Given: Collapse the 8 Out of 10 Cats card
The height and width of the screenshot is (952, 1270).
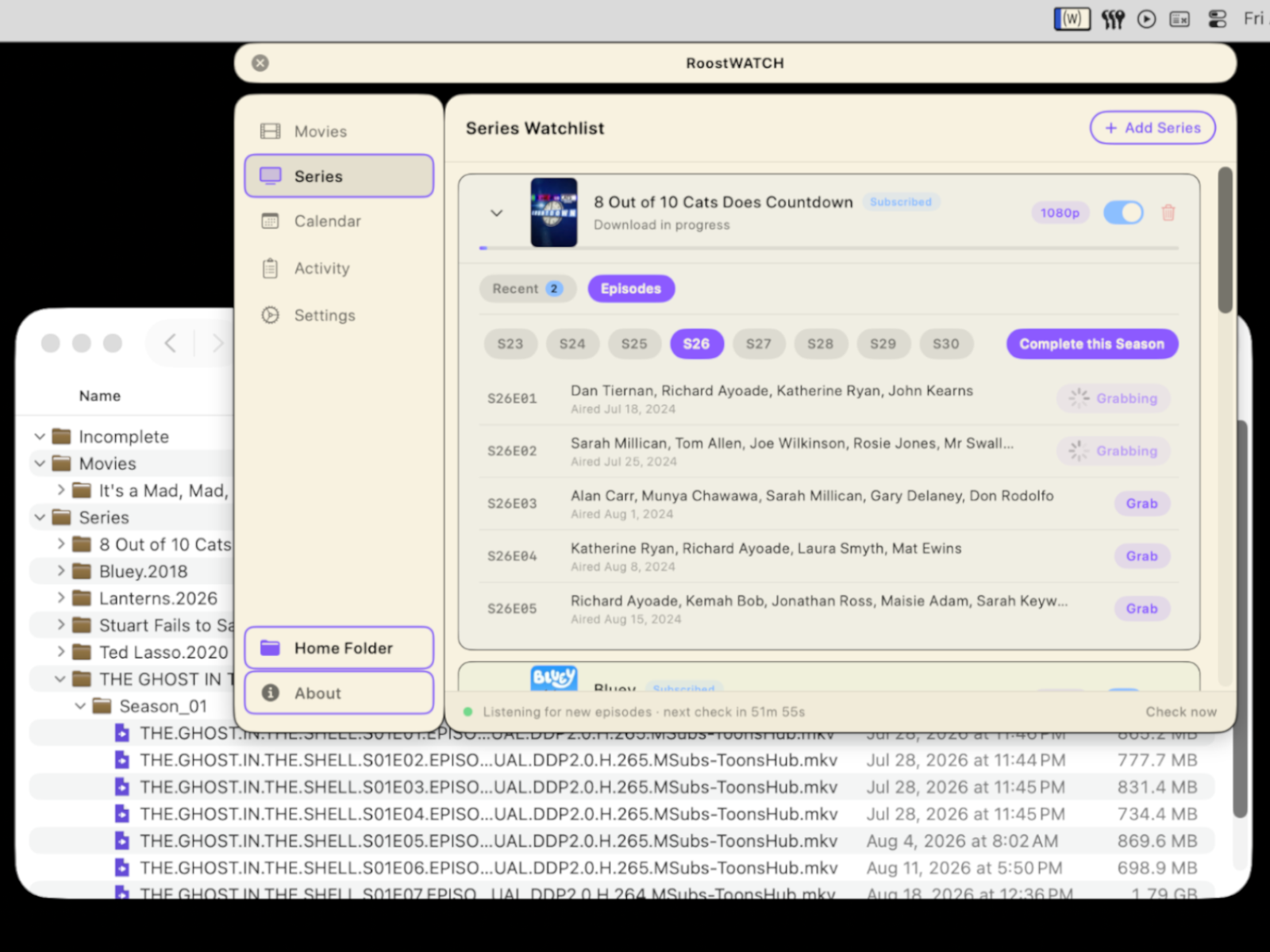Looking at the screenshot, I should point(497,213).
